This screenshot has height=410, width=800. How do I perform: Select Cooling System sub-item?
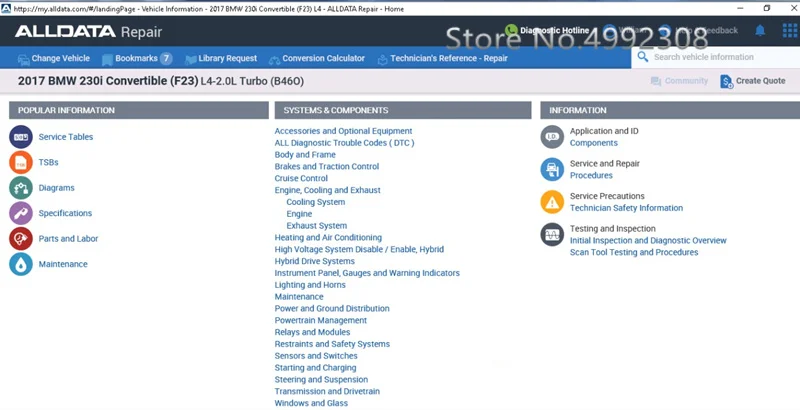316,202
